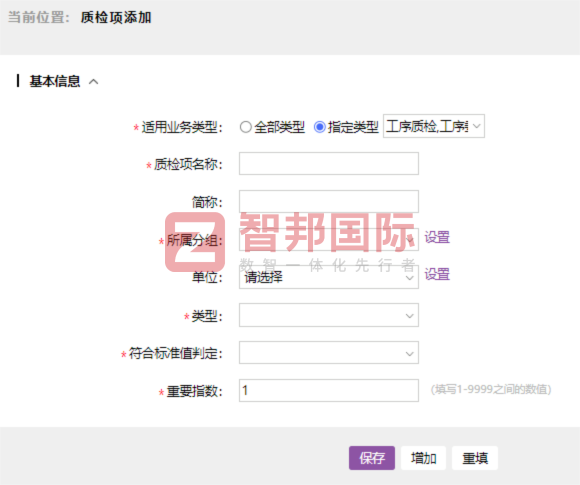Click the 适用业务类型 field label
580x485 pixels.
182,127
